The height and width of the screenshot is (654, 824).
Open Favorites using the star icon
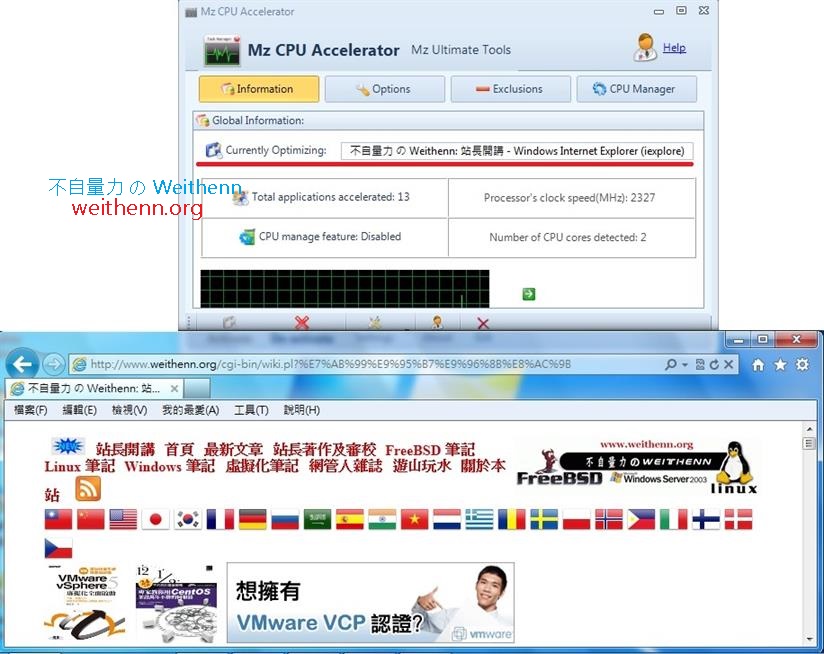tap(779, 365)
